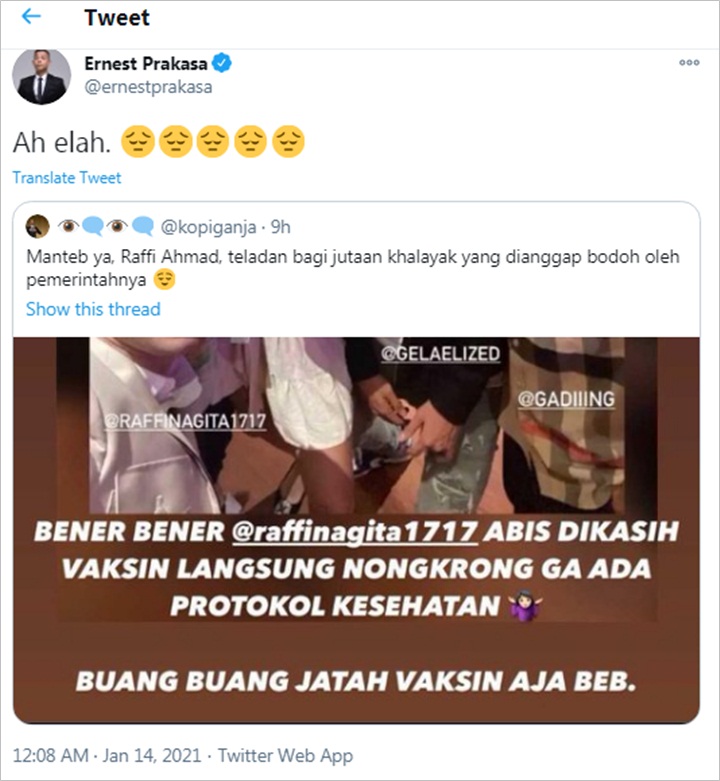Click the back arrow icon

[x=31, y=16]
